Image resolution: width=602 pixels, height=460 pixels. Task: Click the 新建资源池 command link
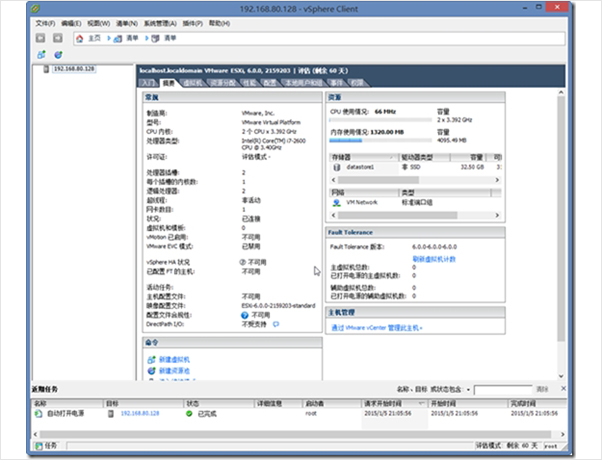(x=174, y=371)
